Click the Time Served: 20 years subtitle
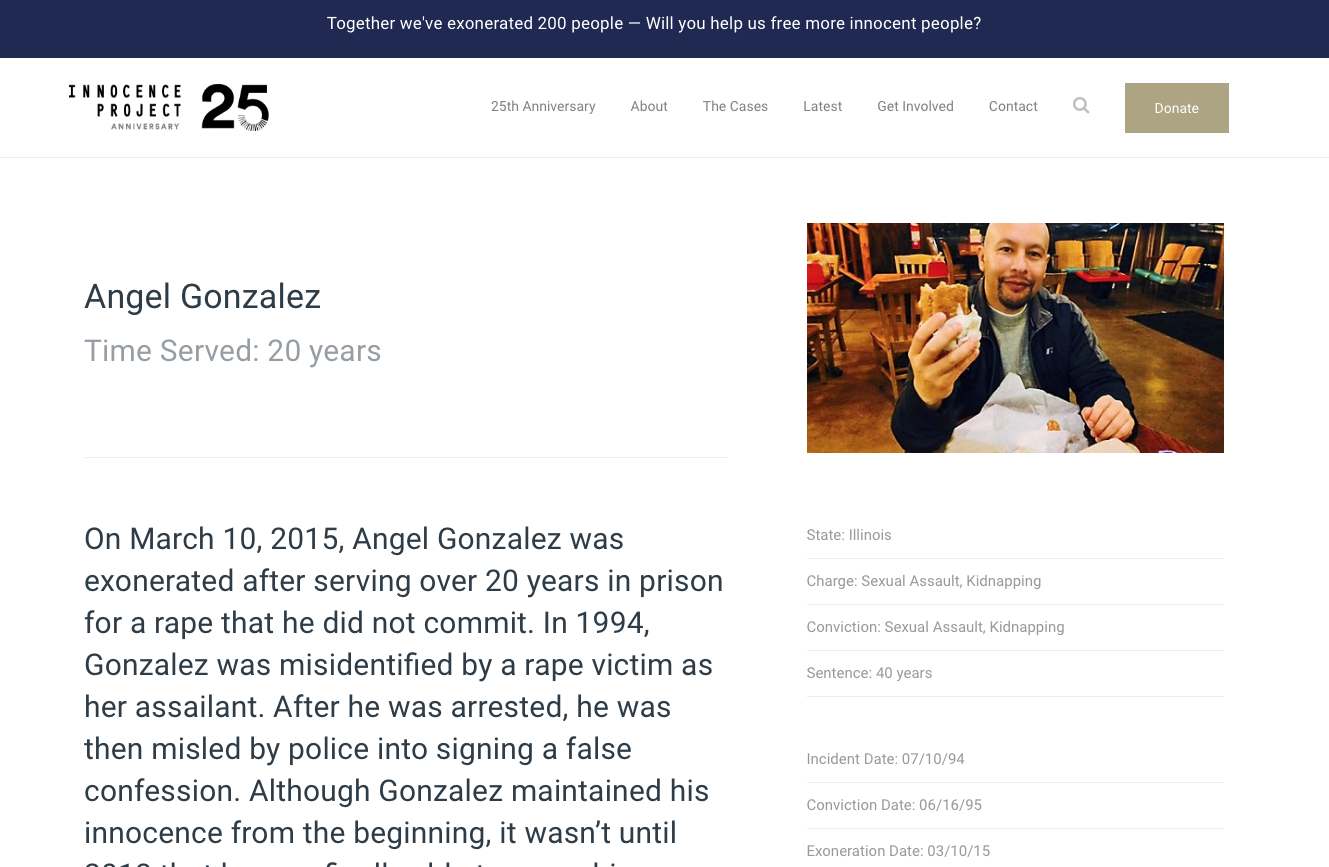This screenshot has width=1329, height=867. pyautogui.click(x=232, y=351)
